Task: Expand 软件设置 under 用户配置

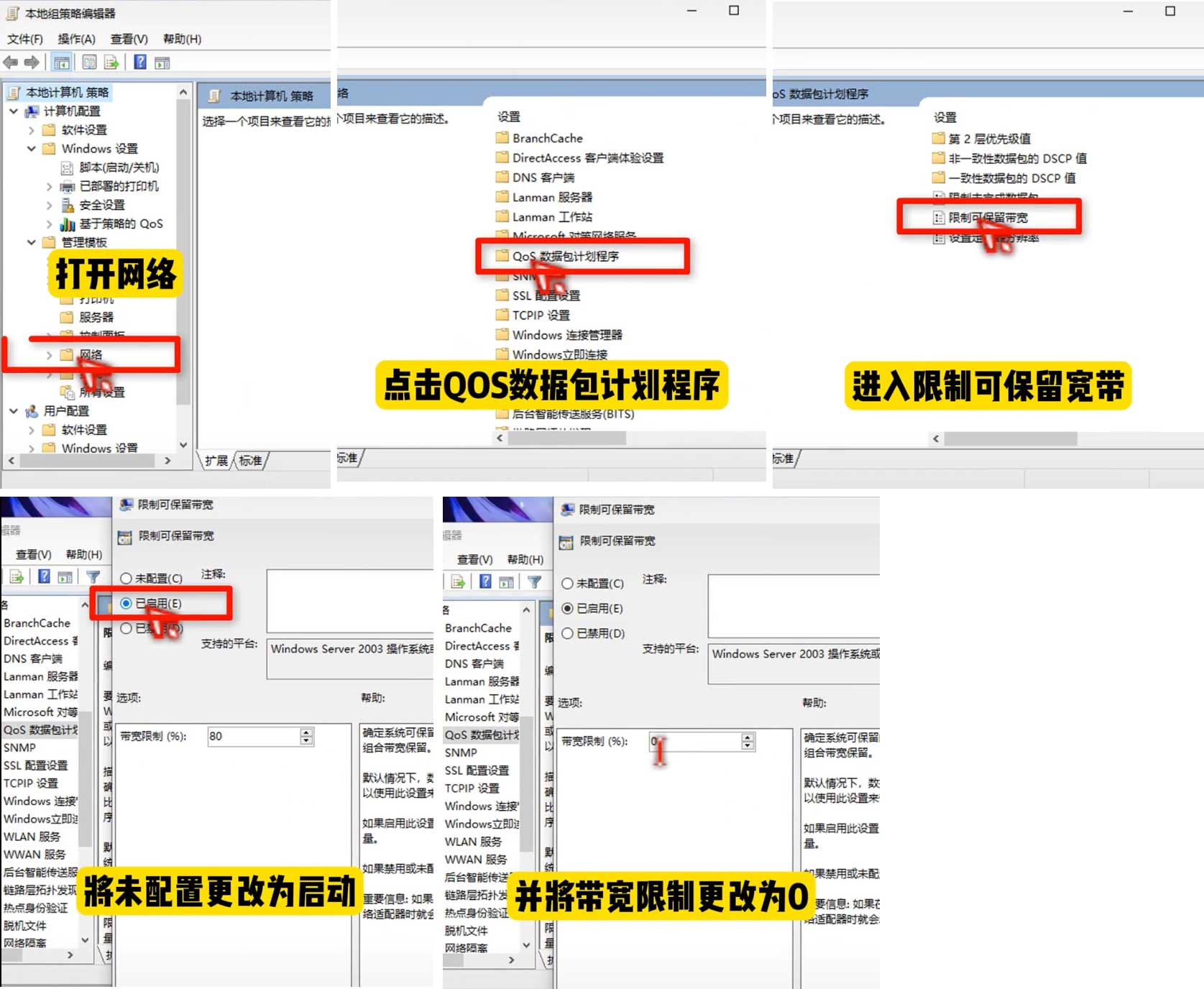Action: pyautogui.click(x=32, y=430)
